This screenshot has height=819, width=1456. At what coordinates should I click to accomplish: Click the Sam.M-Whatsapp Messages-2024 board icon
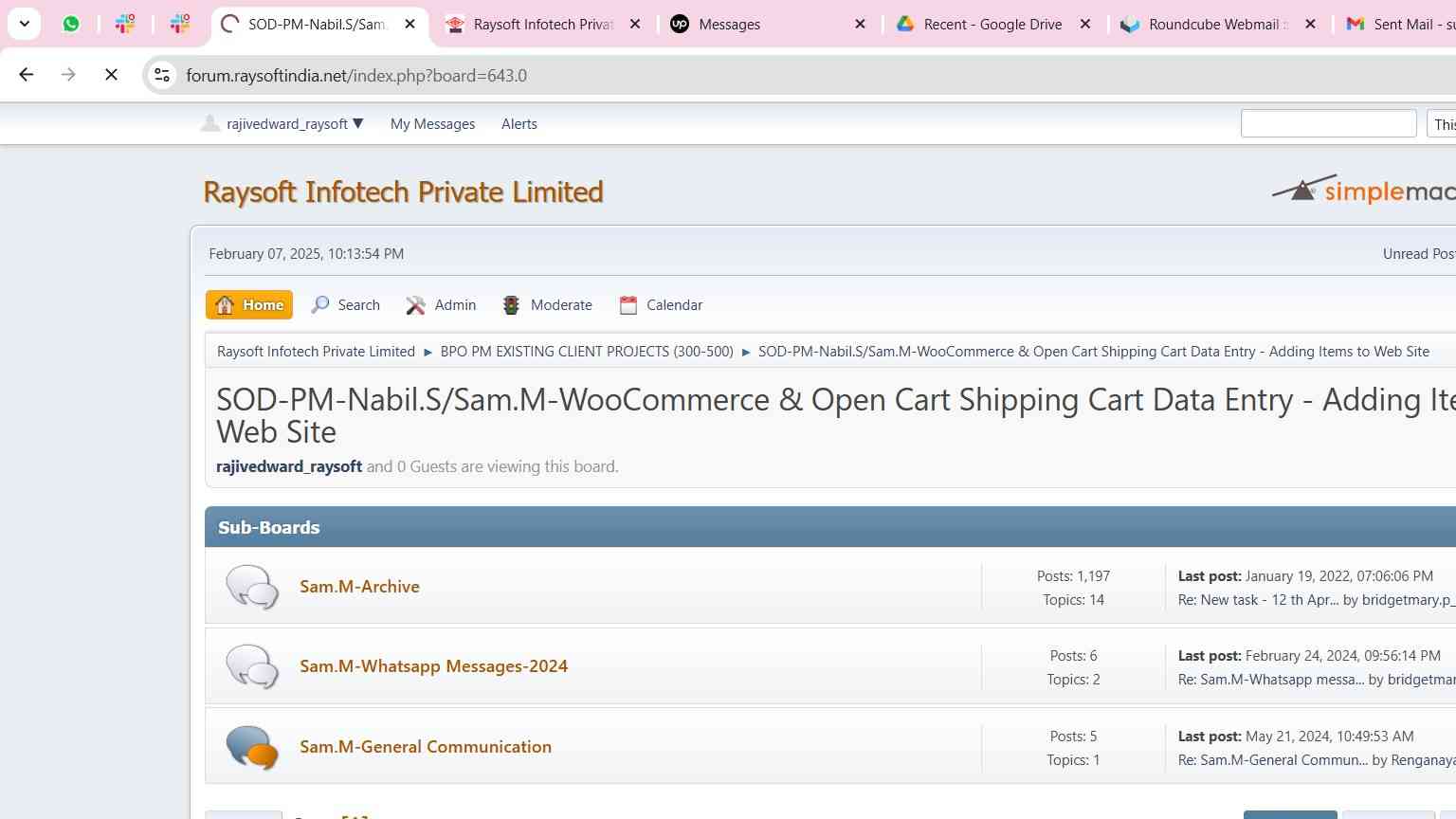click(x=251, y=666)
